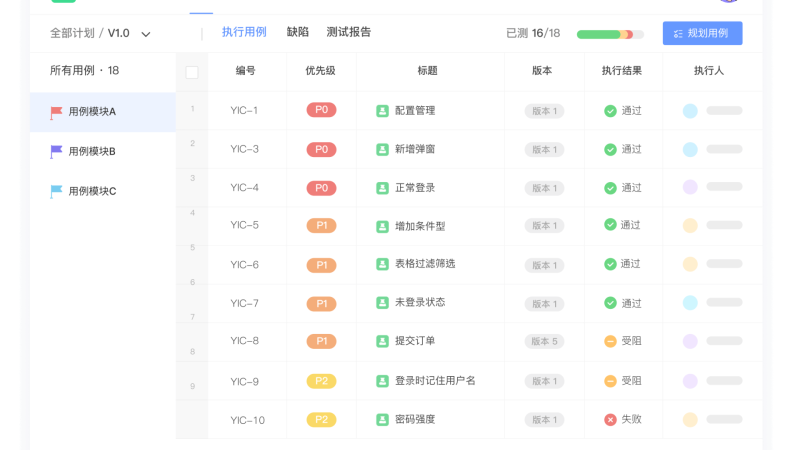This screenshot has width=800, height=450.
Task: Click the green case icon beside 配置管理
Action: point(382,111)
